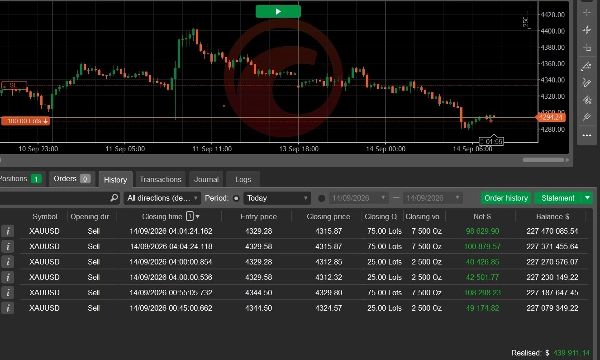Click the History search input field
600x360 pixels.
point(55,198)
